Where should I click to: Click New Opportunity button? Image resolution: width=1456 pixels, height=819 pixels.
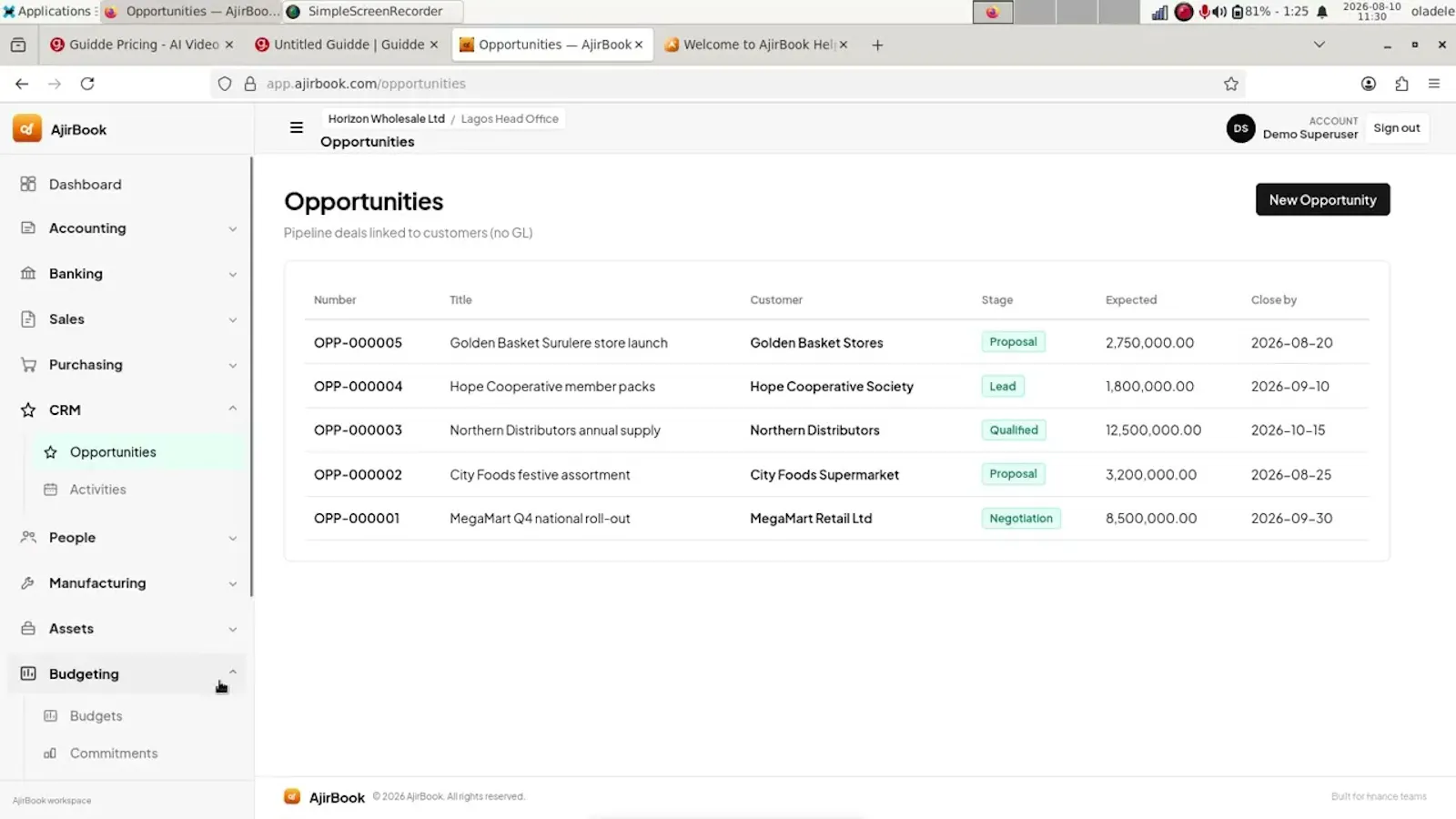click(x=1322, y=199)
